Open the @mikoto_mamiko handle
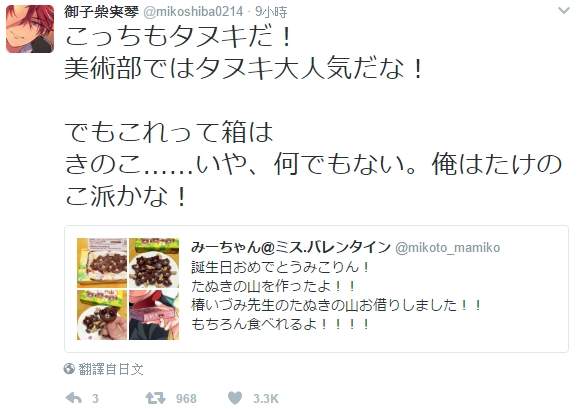Screen dimensions: 577x409 tap(447, 247)
